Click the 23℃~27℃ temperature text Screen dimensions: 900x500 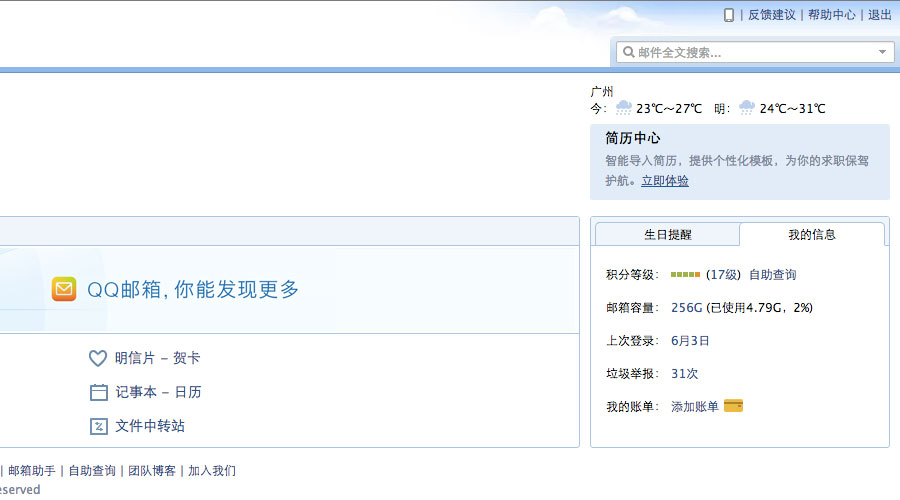(x=669, y=108)
